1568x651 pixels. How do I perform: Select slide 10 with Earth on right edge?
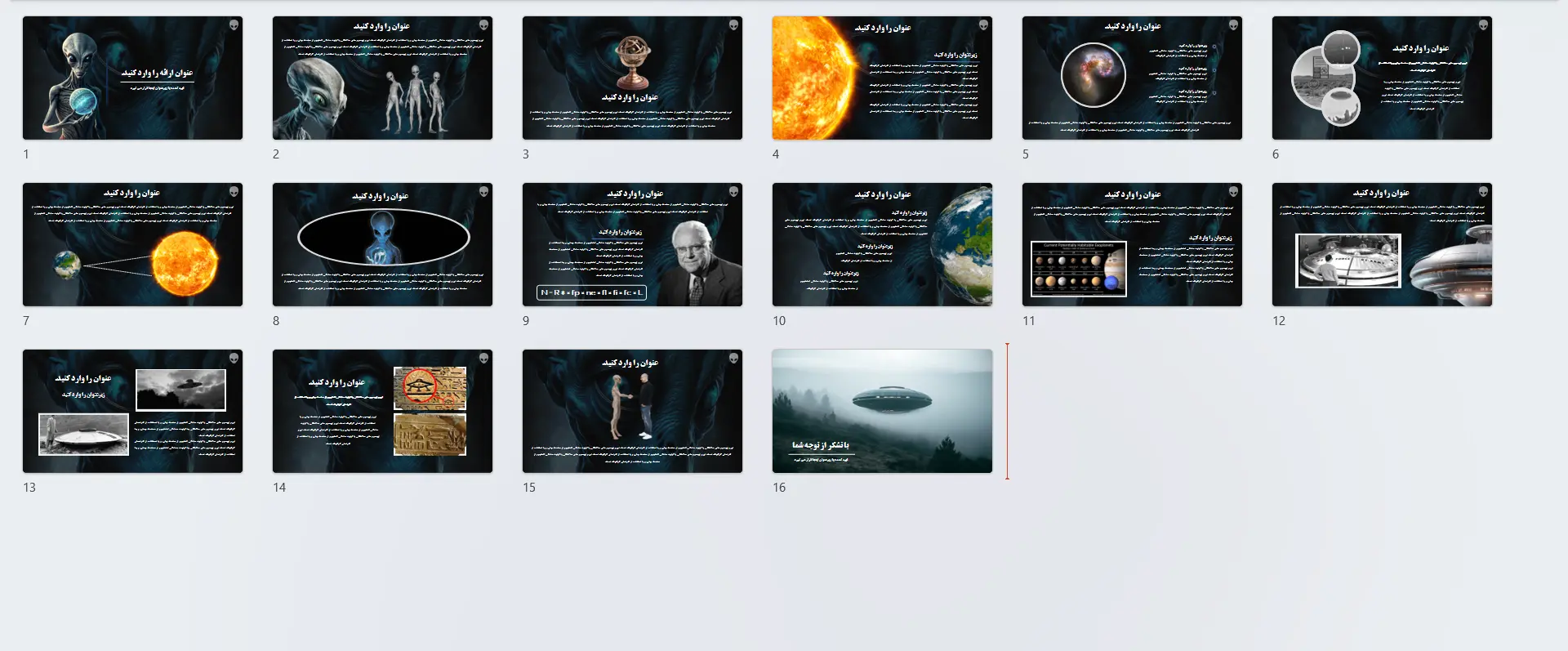click(882, 244)
